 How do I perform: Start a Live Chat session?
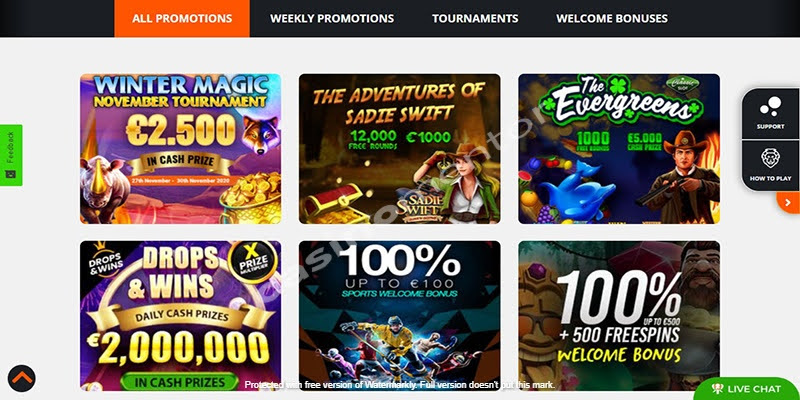[x=747, y=389]
